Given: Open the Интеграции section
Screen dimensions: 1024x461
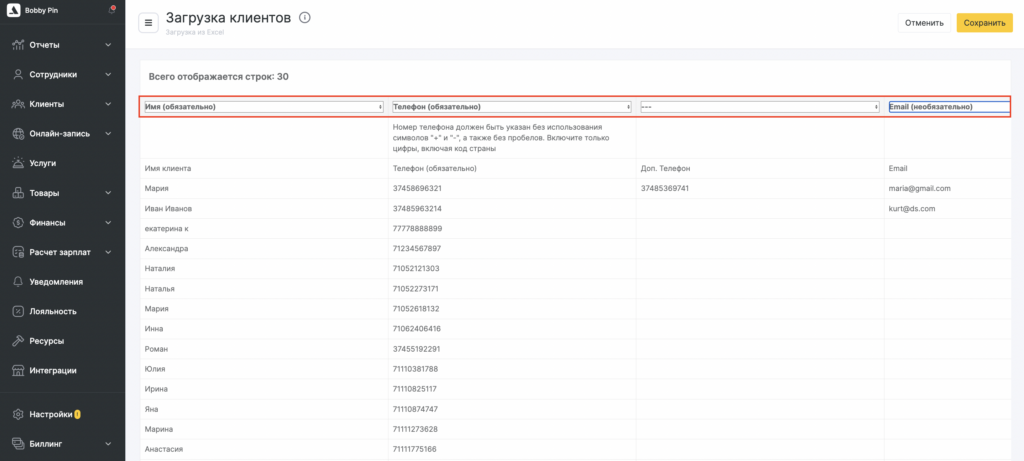Looking at the screenshot, I should (52, 370).
